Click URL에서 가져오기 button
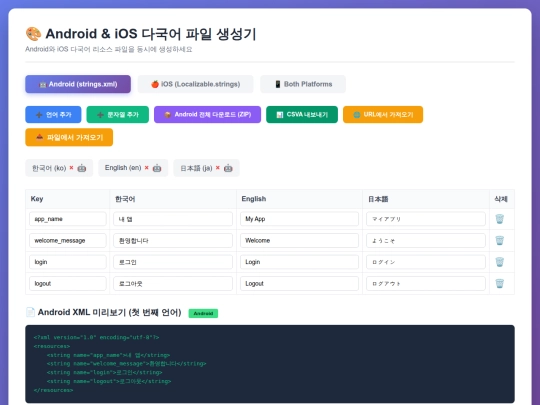Image resolution: width=540 pixels, height=405 pixels. (x=383, y=115)
